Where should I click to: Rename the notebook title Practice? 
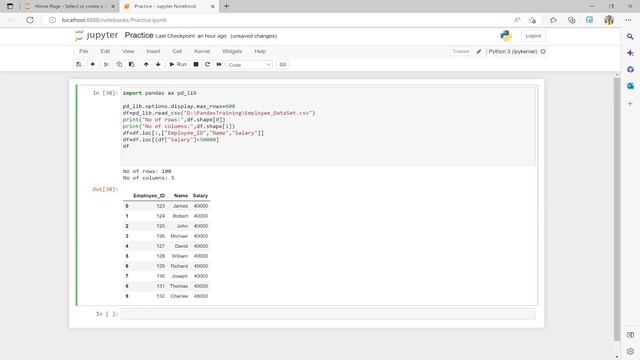tap(139, 36)
